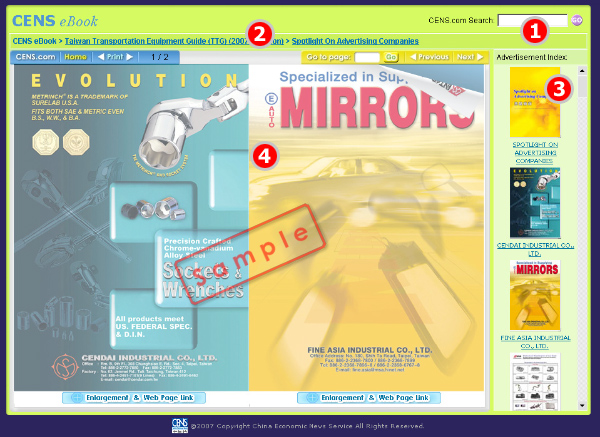This screenshot has height=437, width=600.
Task: Type in the Go to page box
Action: (367, 57)
